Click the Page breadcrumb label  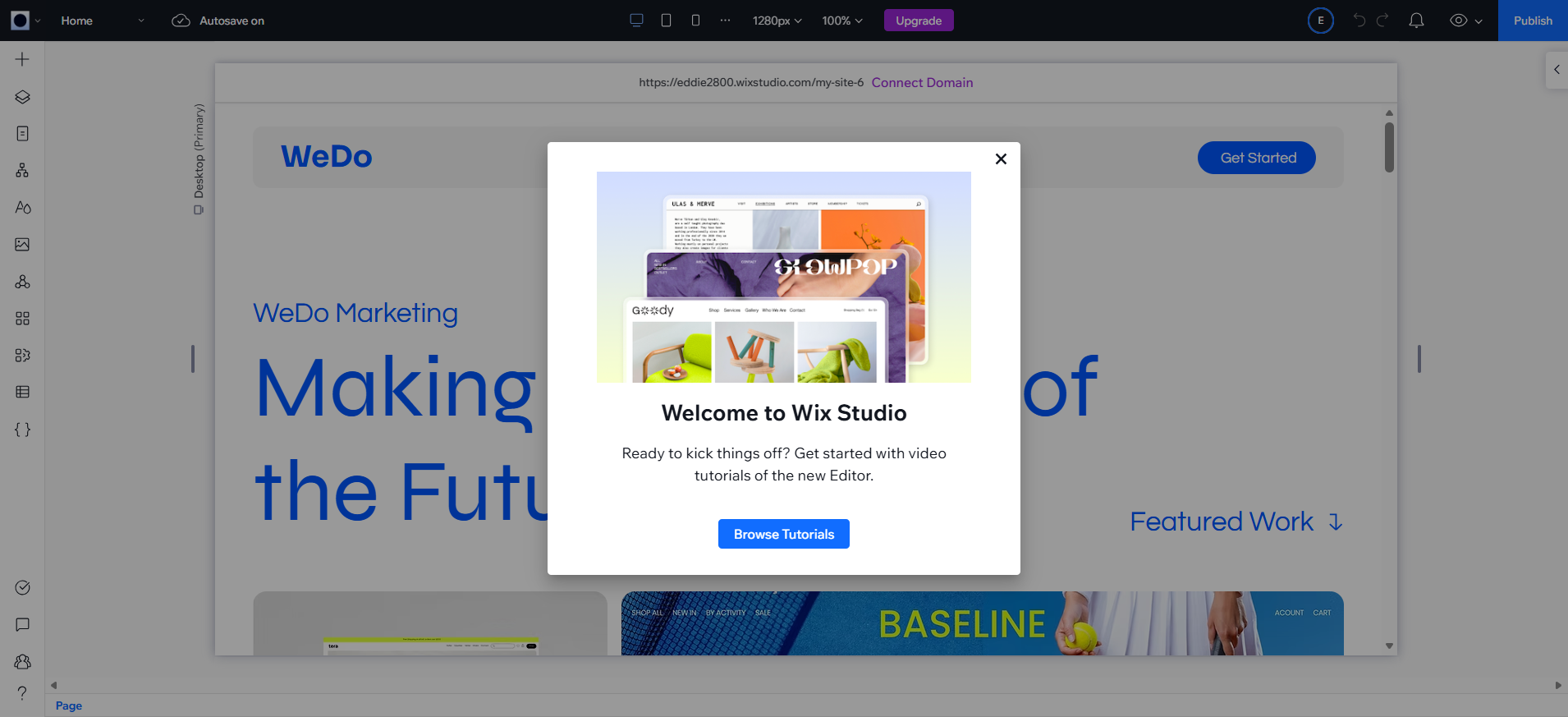(69, 706)
